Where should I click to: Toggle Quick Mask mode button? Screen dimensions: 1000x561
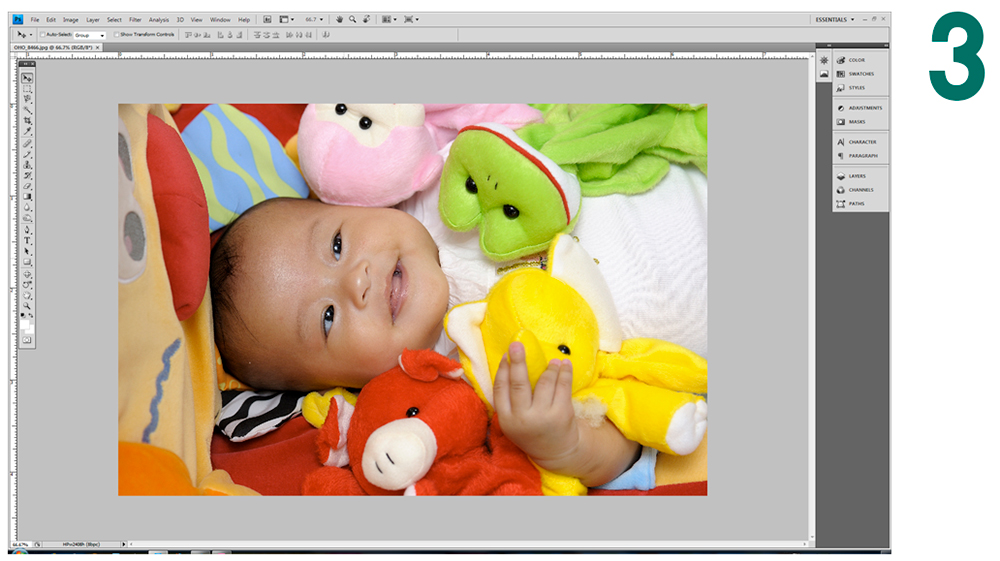(27, 340)
